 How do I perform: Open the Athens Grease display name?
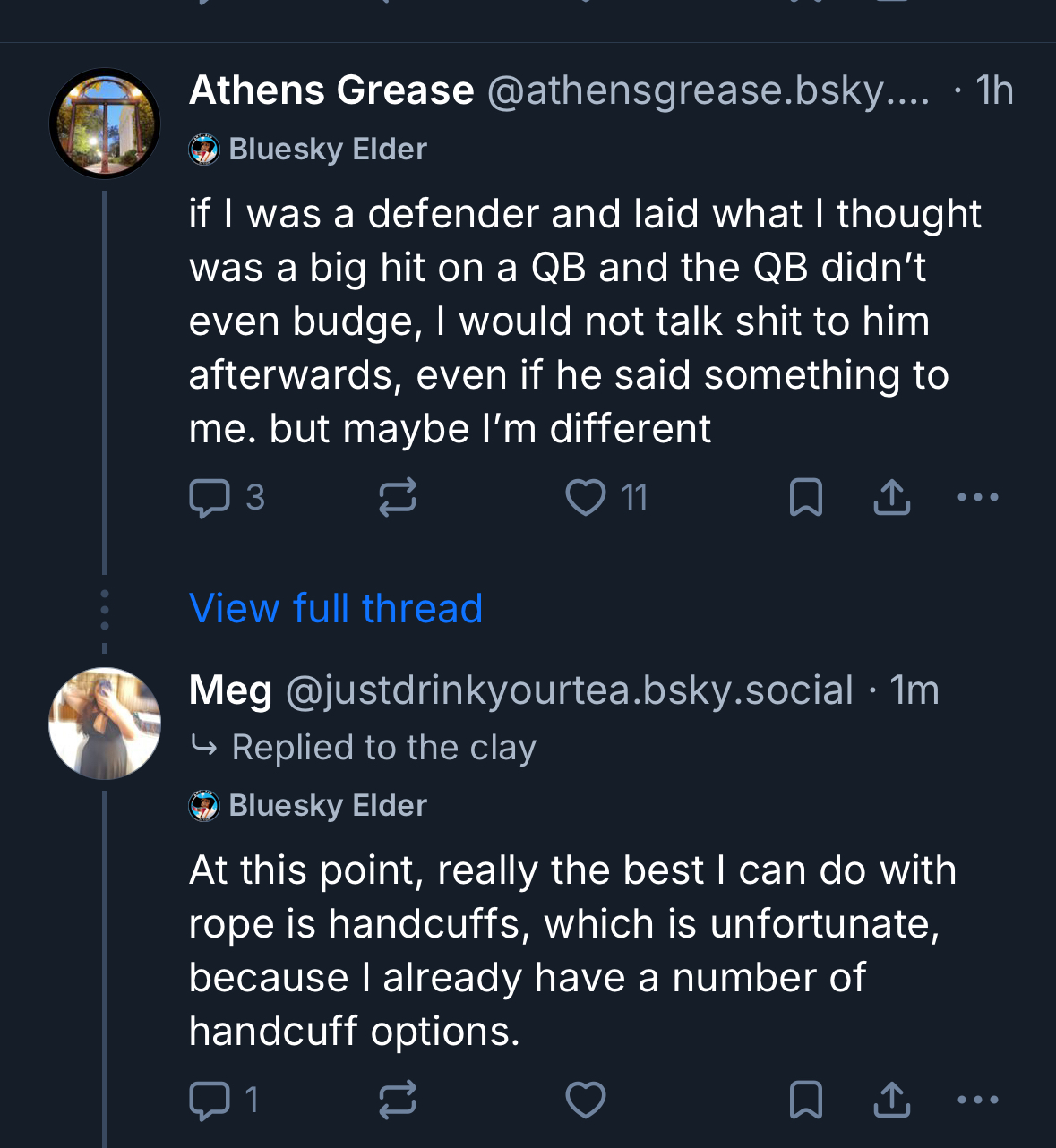click(331, 90)
